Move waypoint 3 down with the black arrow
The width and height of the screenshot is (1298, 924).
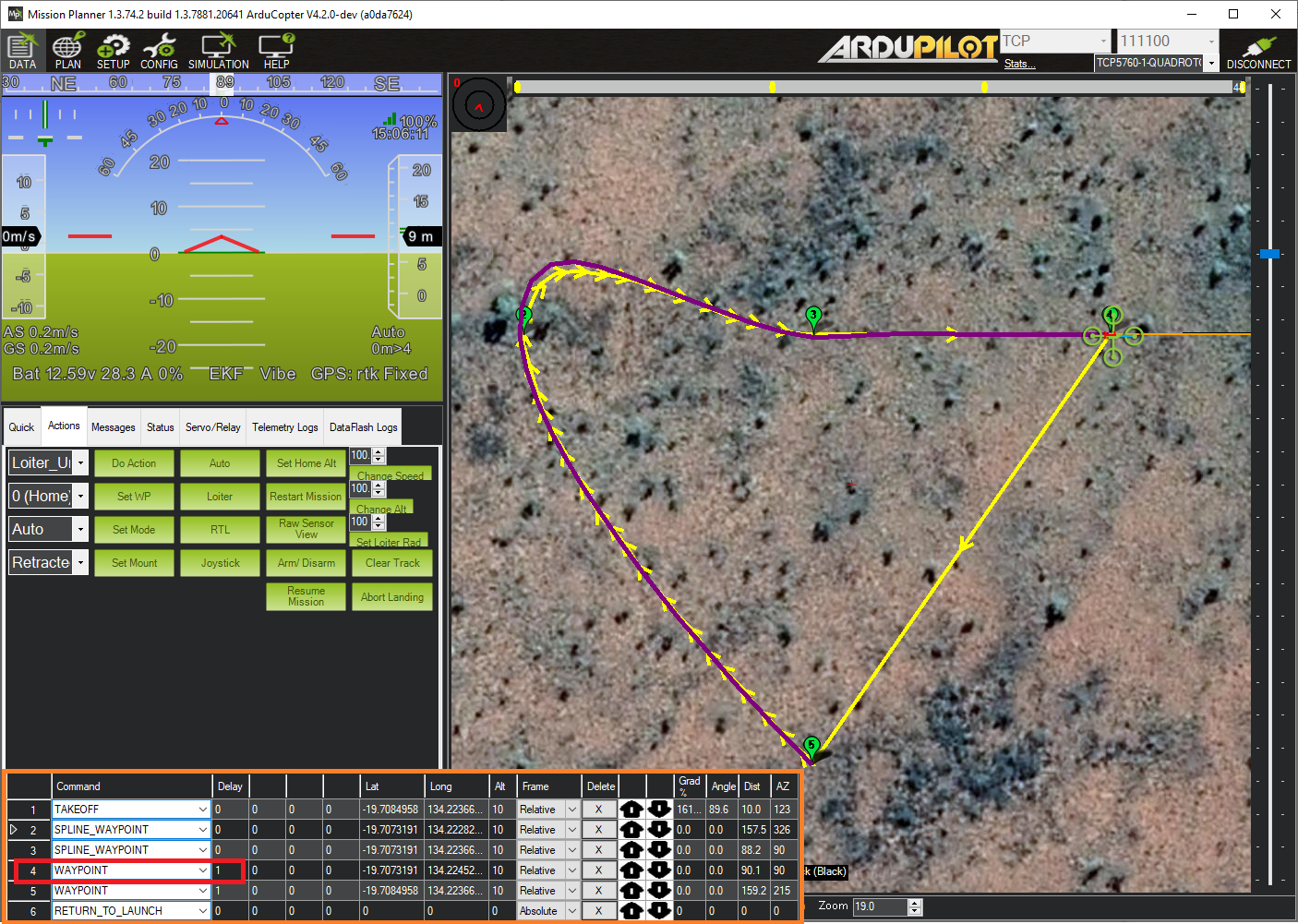[x=659, y=849]
